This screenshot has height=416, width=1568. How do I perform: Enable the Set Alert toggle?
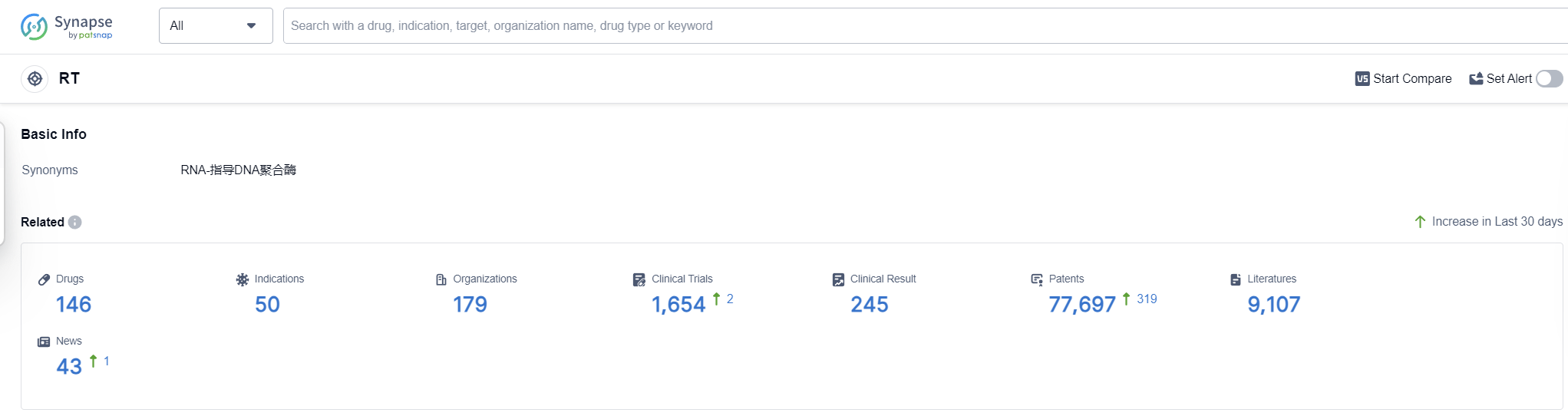tap(1549, 78)
